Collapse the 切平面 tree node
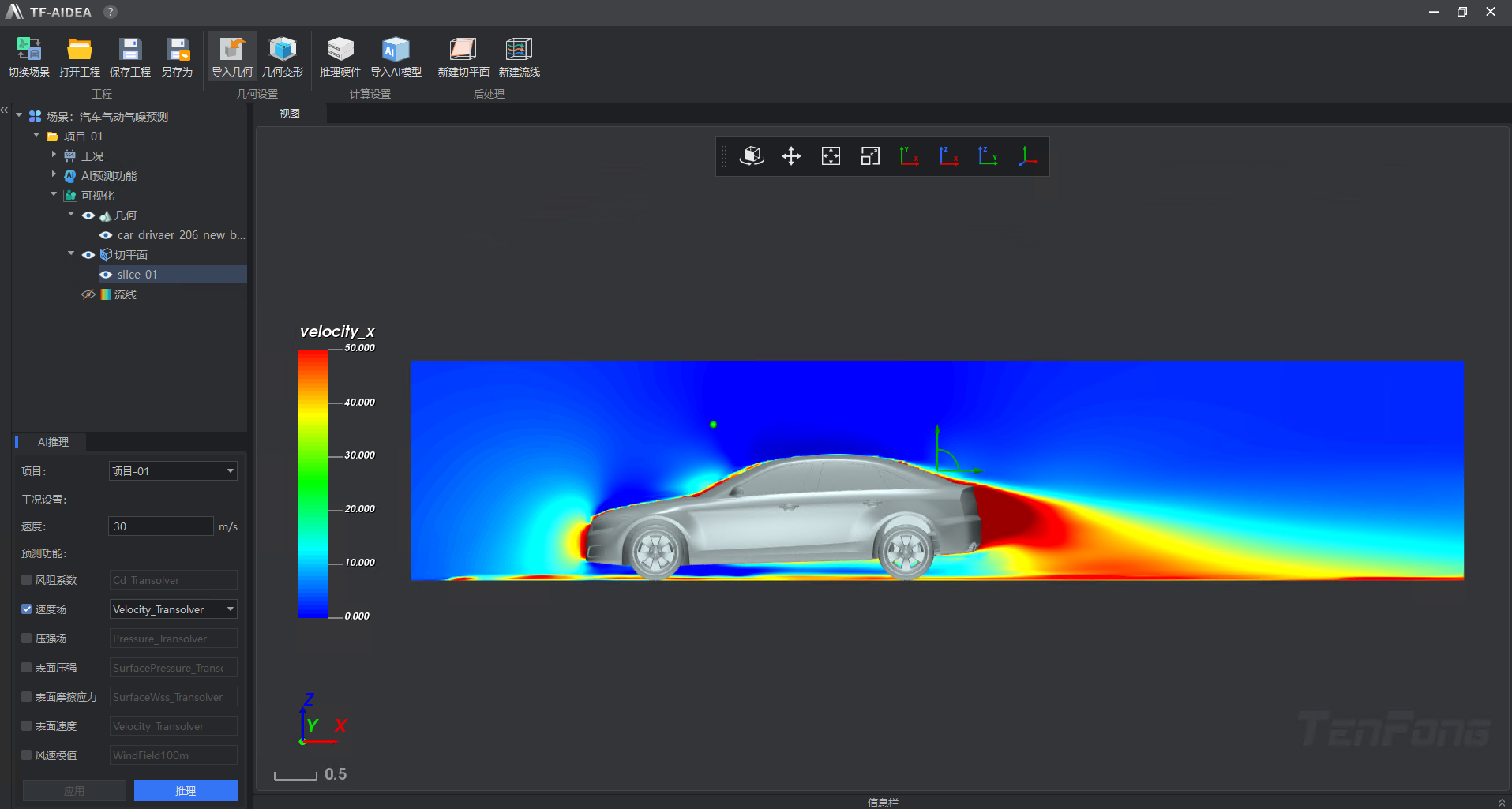The image size is (1512, 809). (x=71, y=254)
